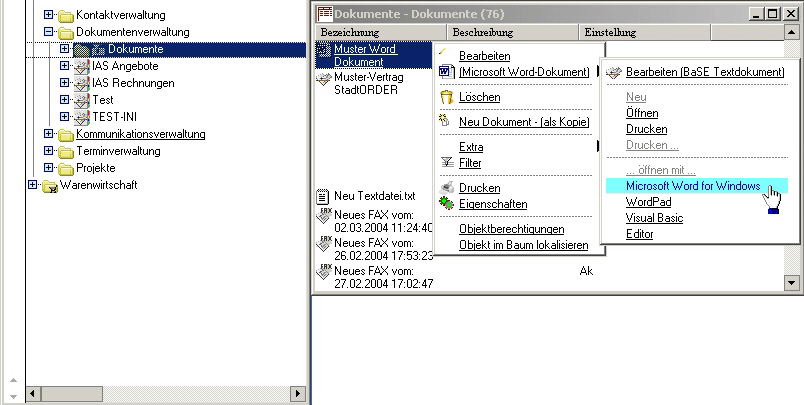The image size is (804, 405).
Task: Click the Muster-Vertrag StadtORDER document icon
Action: 323,77
